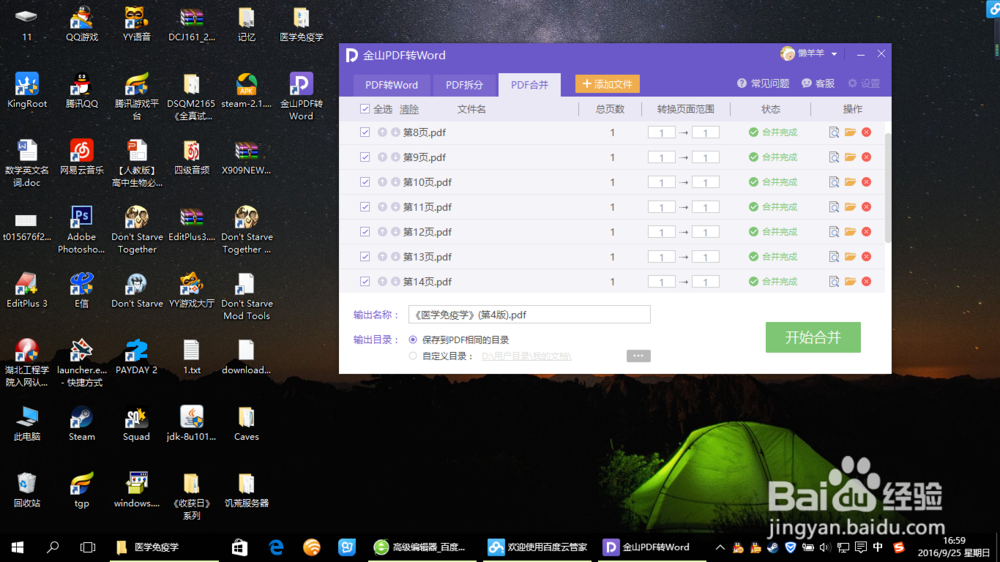
Task: Open Edge browser from taskbar
Action: pos(276,547)
